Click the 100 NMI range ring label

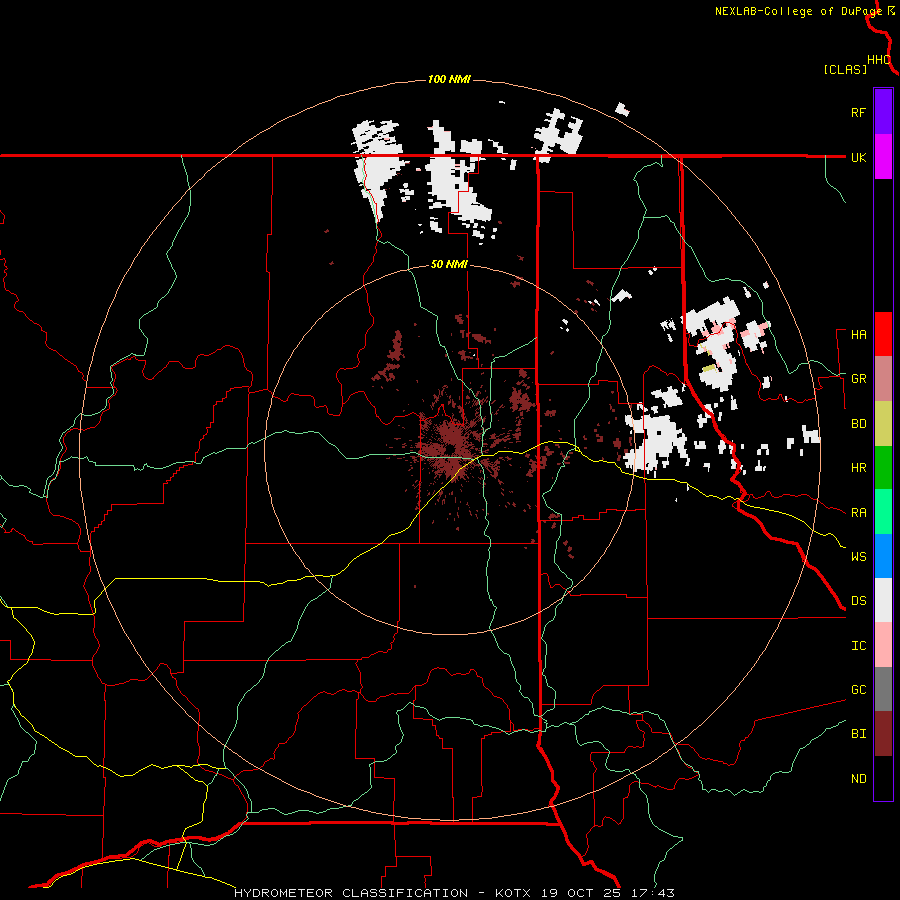449,79
